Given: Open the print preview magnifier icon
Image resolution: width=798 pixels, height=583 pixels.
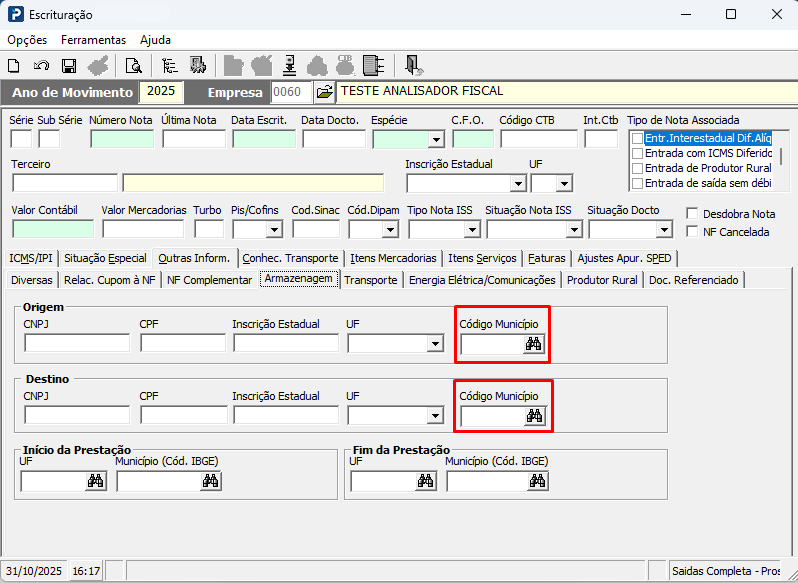Looking at the screenshot, I should click(x=133, y=66).
